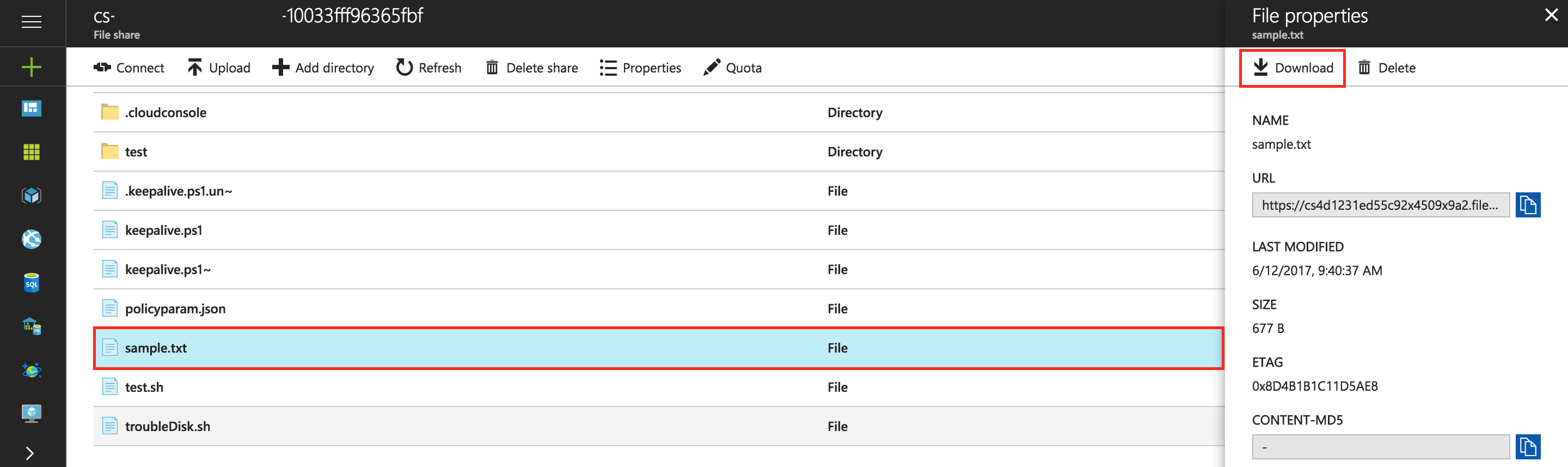The height and width of the screenshot is (467, 1568).
Task: Click the URL text field
Action: point(1381,204)
